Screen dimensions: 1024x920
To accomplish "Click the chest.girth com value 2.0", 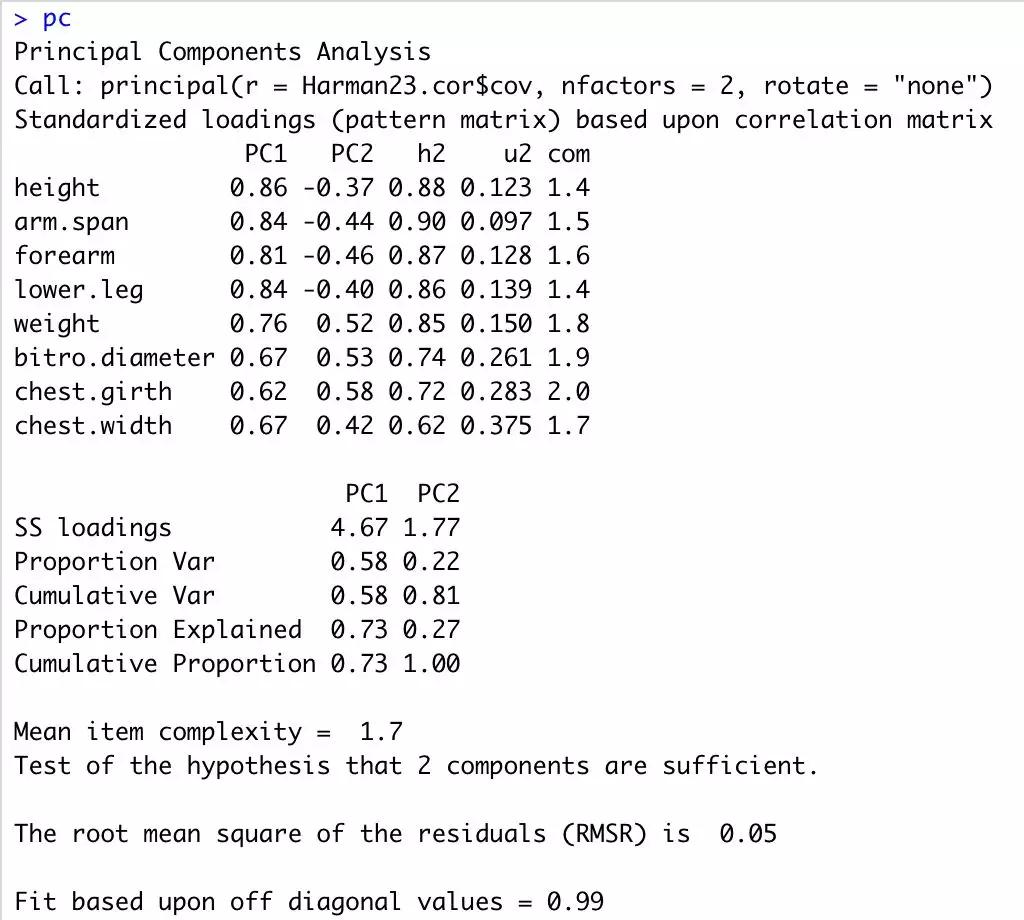I will click(x=568, y=391).
